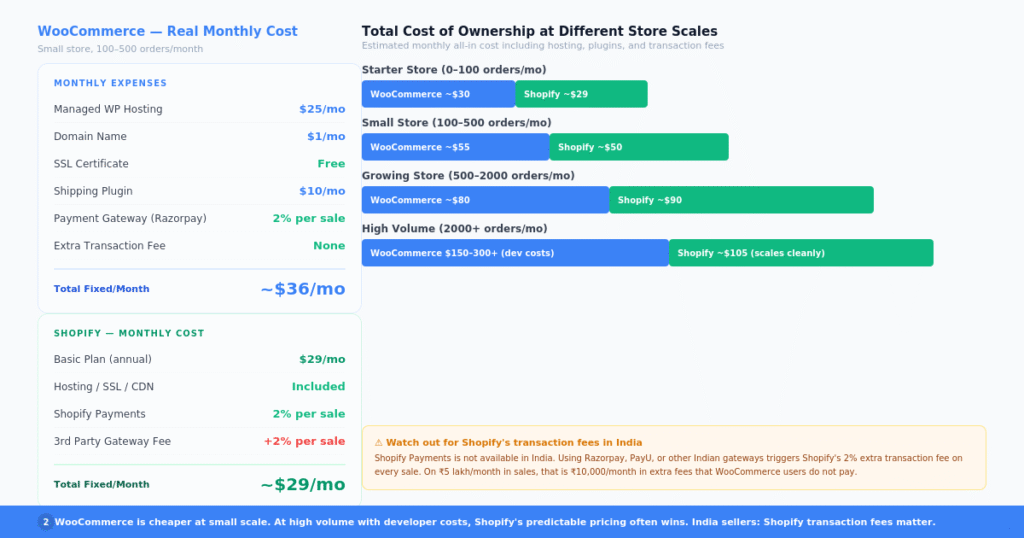Click the 'MONTHLY EXPENSES' heading

(x=110, y=83)
